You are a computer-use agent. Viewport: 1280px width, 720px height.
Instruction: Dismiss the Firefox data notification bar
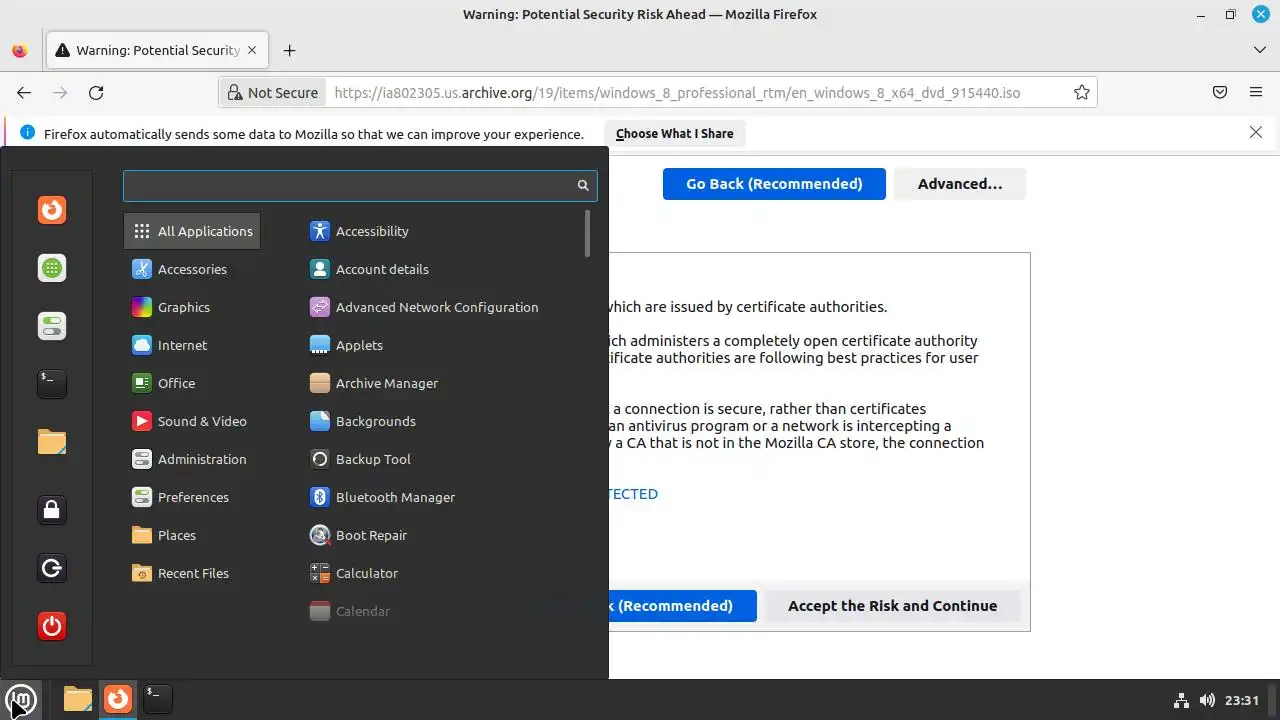tap(1256, 132)
